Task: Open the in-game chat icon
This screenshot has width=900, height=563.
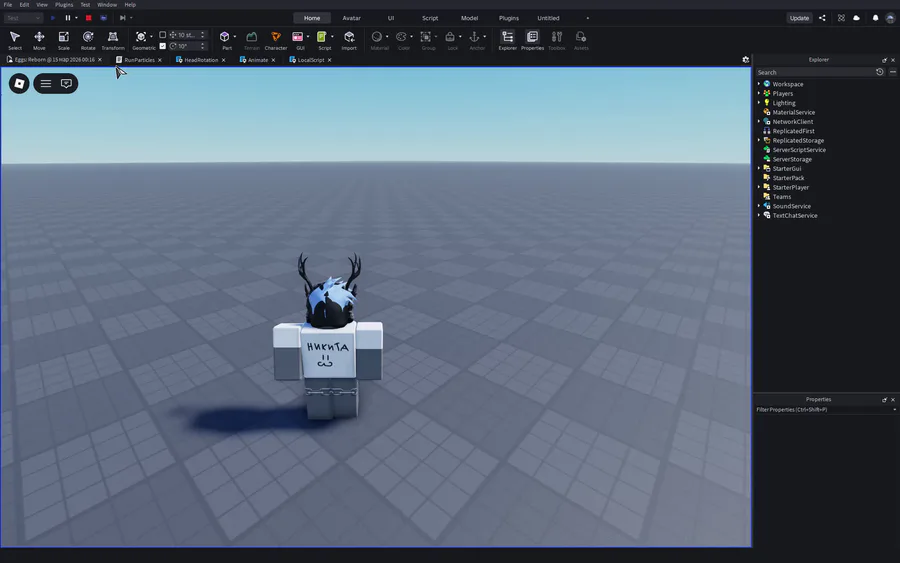Action: click(x=67, y=84)
